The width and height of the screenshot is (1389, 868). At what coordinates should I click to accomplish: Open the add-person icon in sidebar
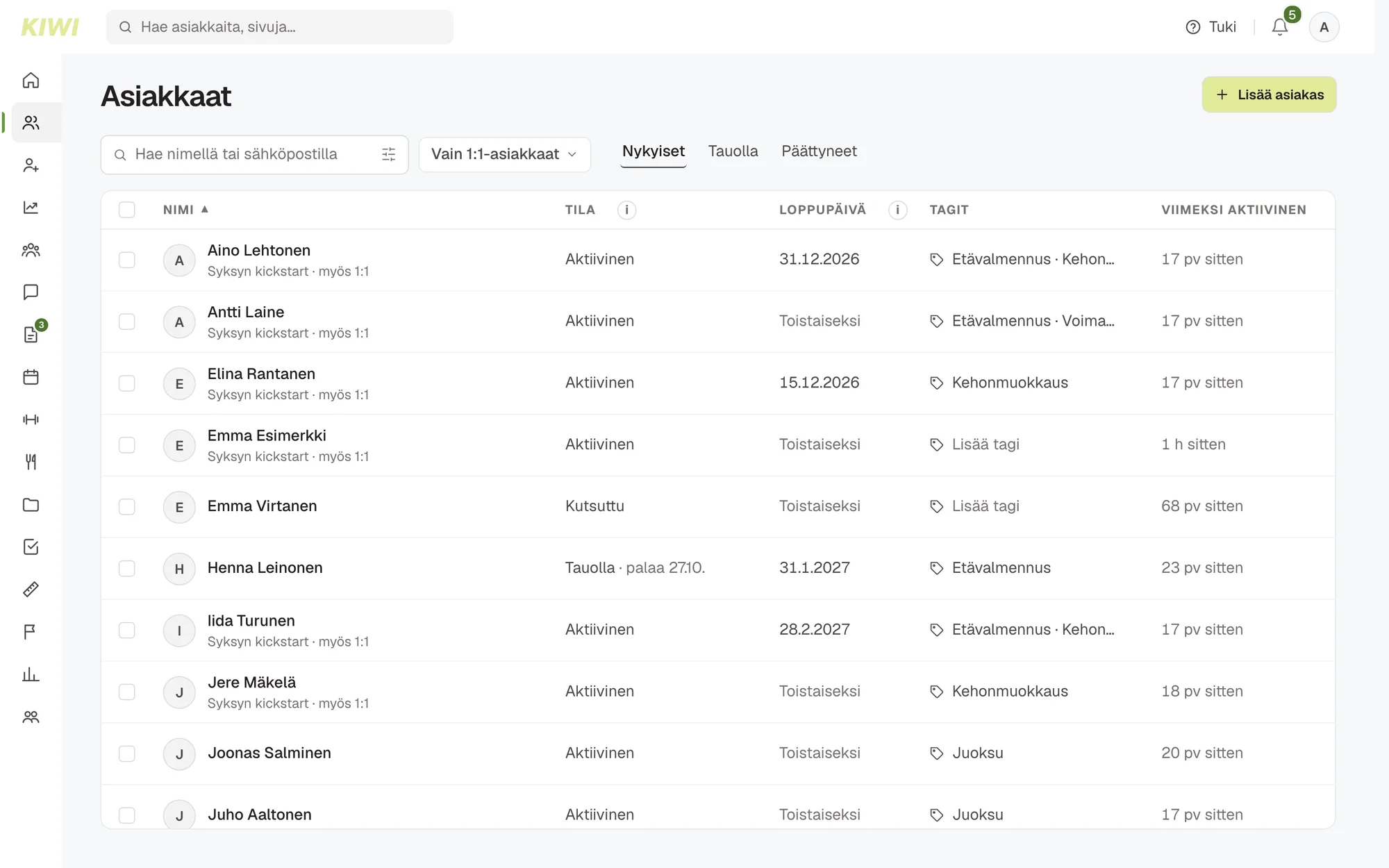coord(31,165)
